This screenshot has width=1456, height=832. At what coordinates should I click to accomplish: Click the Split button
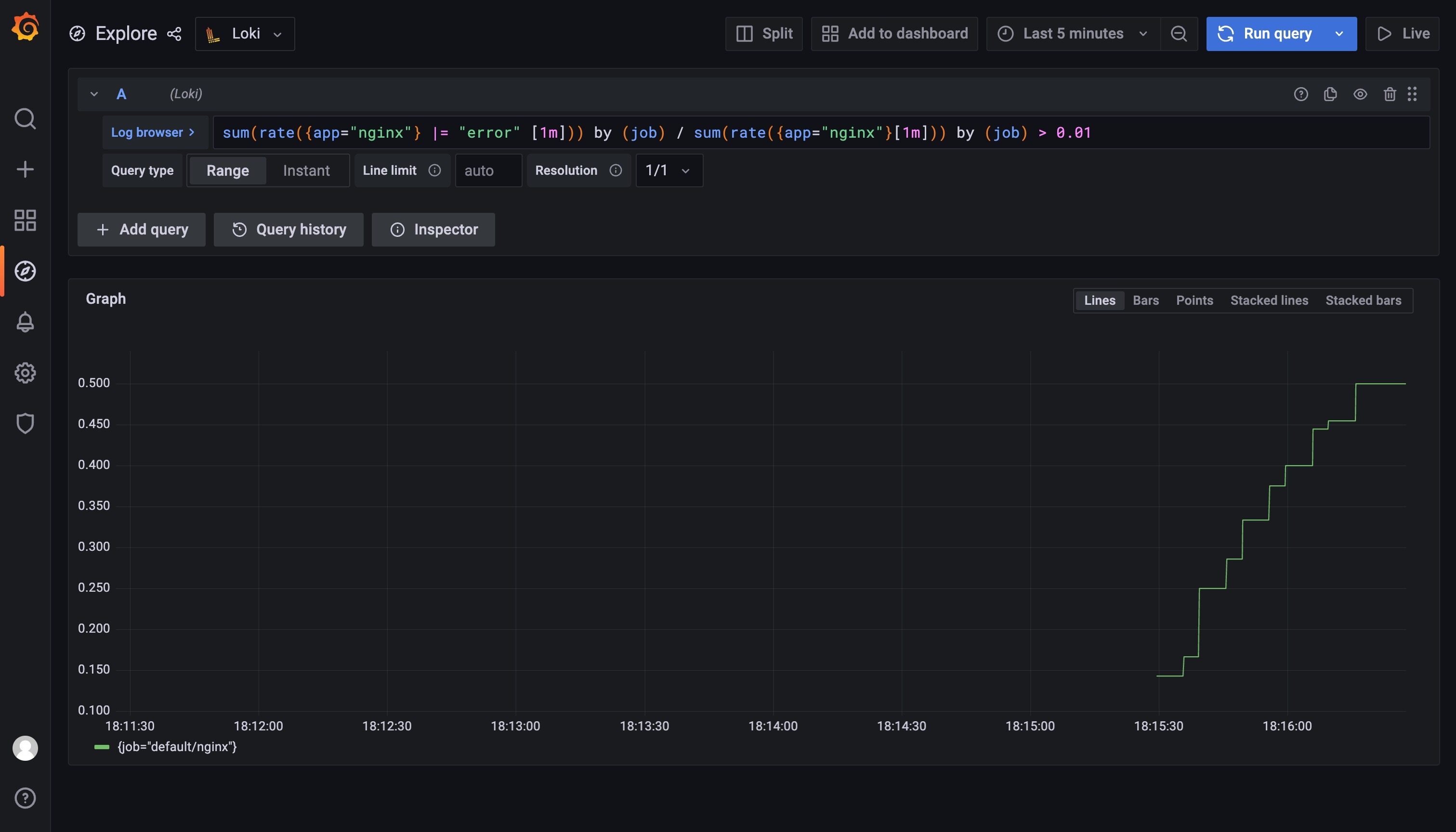click(764, 34)
